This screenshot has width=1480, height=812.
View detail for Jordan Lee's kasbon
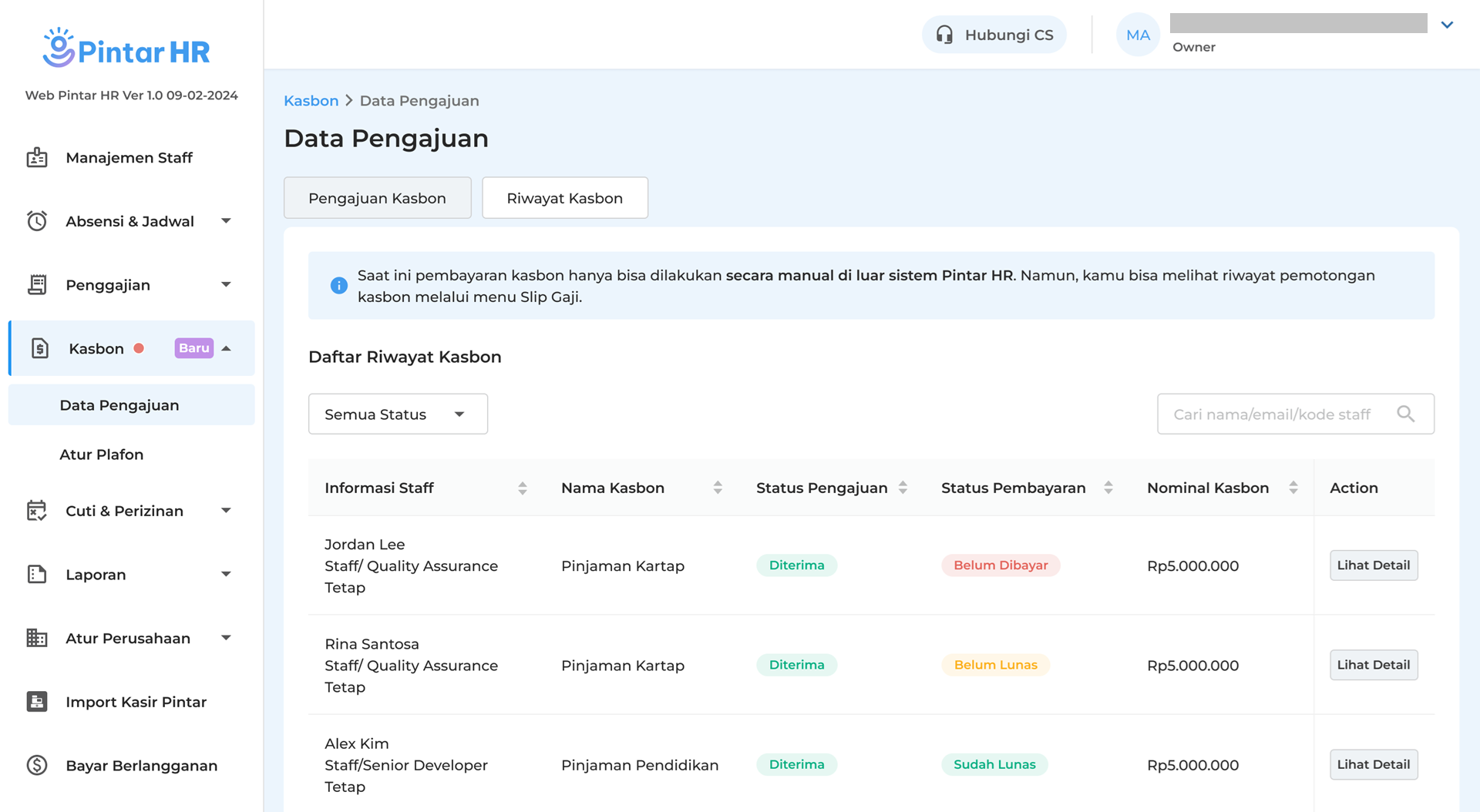click(x=1373, y=565)
